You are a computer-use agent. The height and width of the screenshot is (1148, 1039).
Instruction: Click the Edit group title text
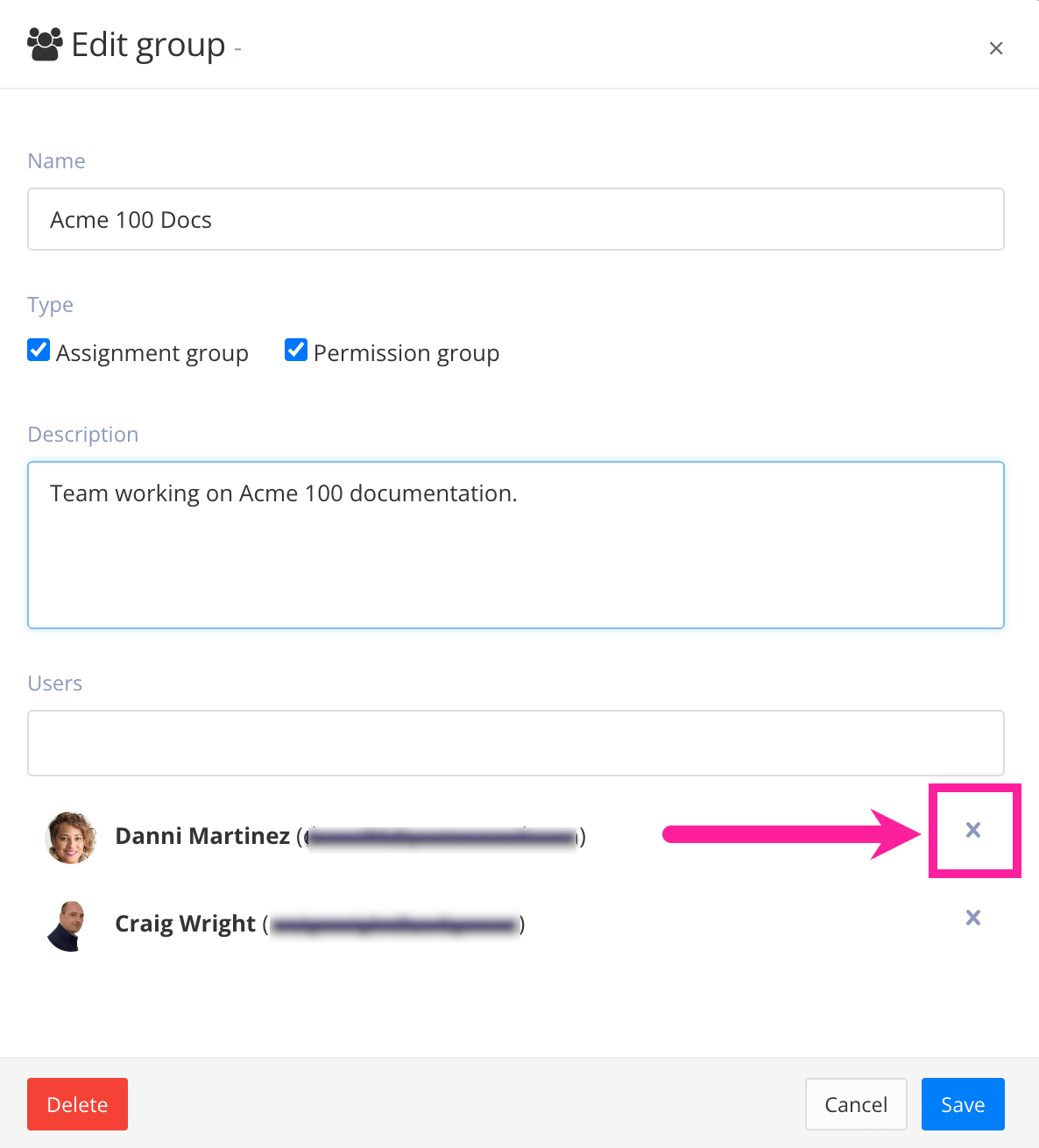click(x=147, y=44)
